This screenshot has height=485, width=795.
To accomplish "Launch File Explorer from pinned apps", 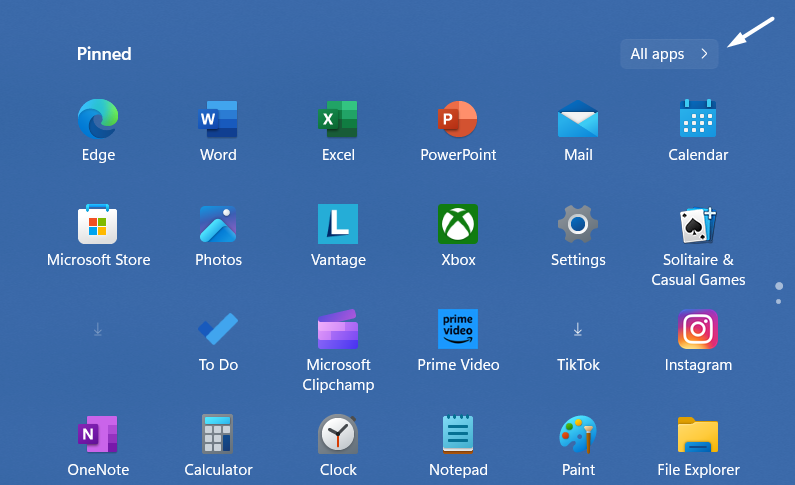I will pyautogui.click(x=698, y=435).
